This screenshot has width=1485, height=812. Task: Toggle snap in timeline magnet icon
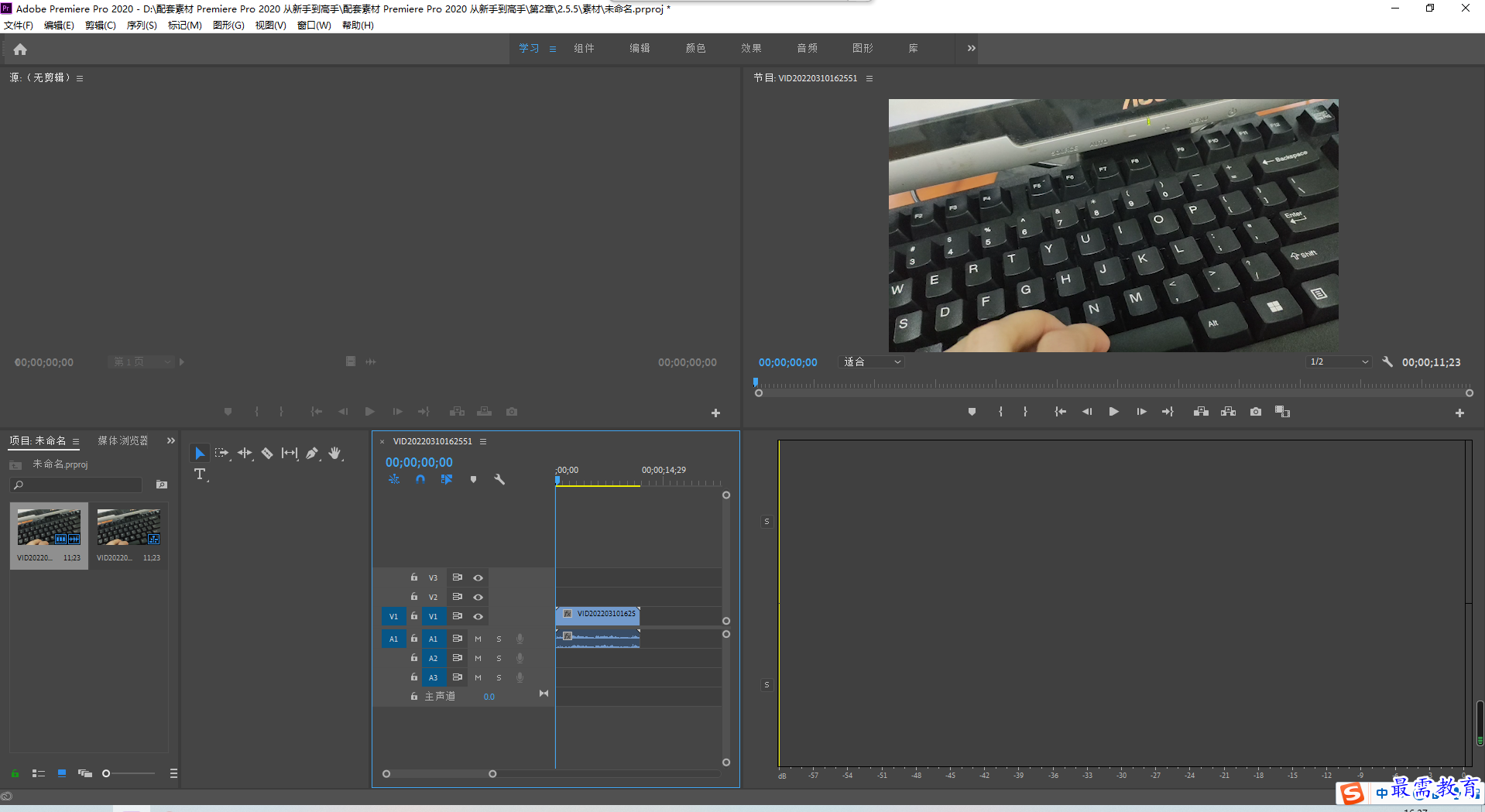pyautogui.click(x=420, y=479)
